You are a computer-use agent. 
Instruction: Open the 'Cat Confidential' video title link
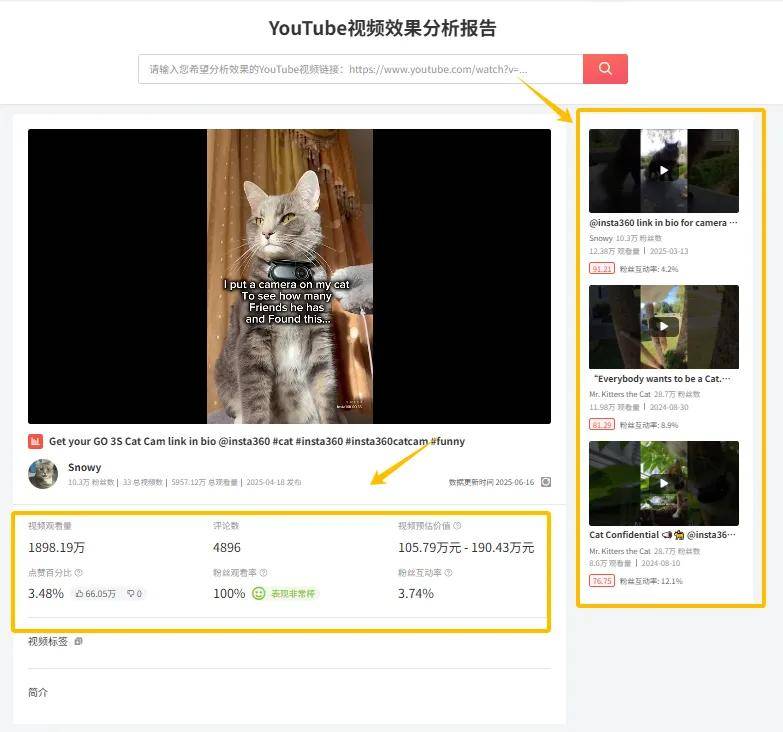pos(663,535)
